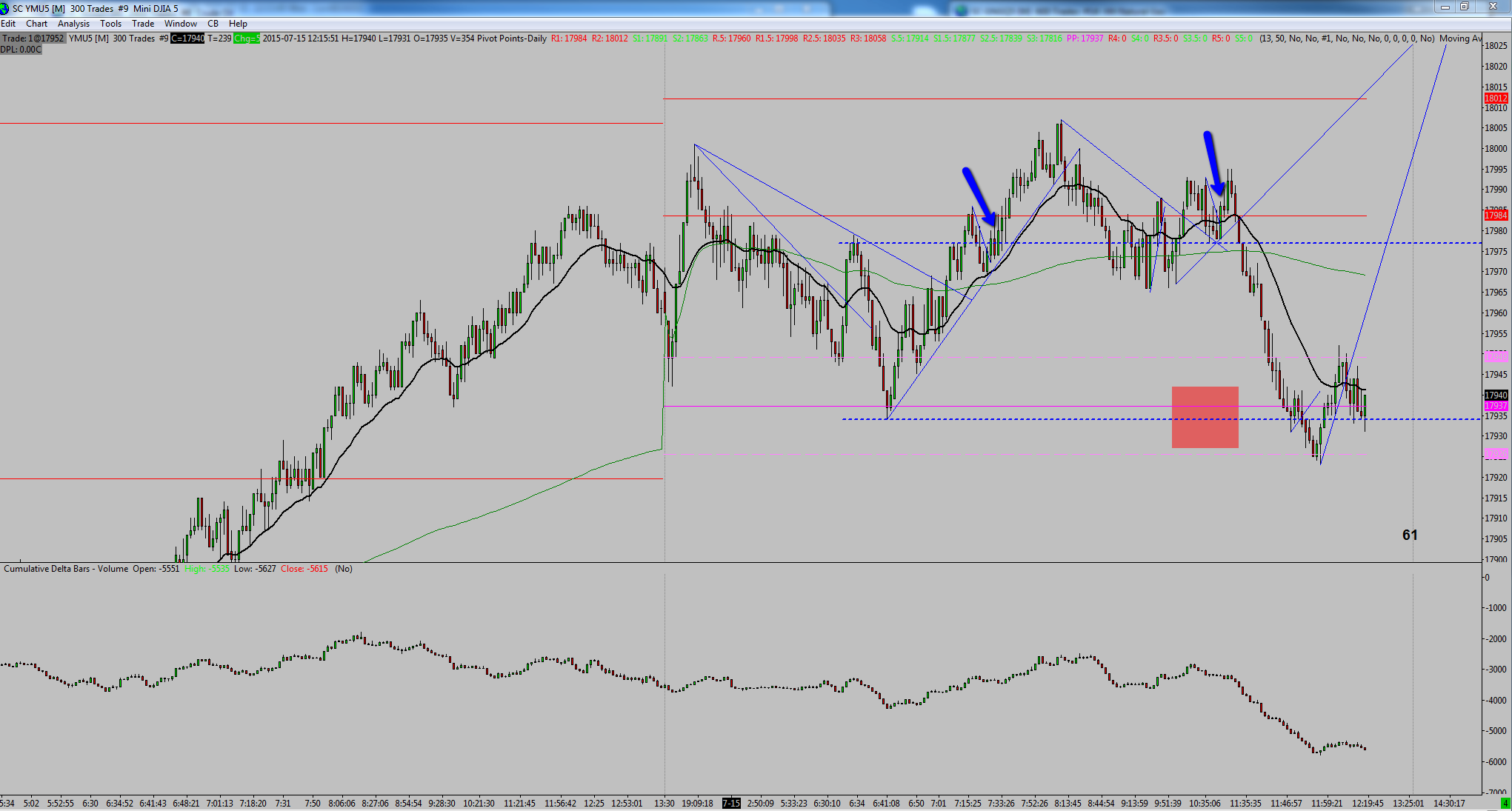Open the Window menu
Screen dimensions: 1512x811
click(181, 24)
